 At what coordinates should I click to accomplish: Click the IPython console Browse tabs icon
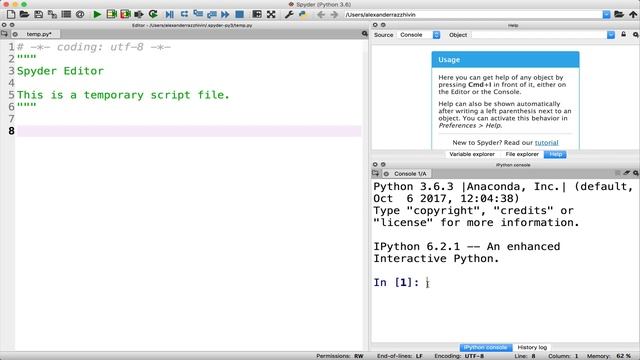tap(376, 173)
